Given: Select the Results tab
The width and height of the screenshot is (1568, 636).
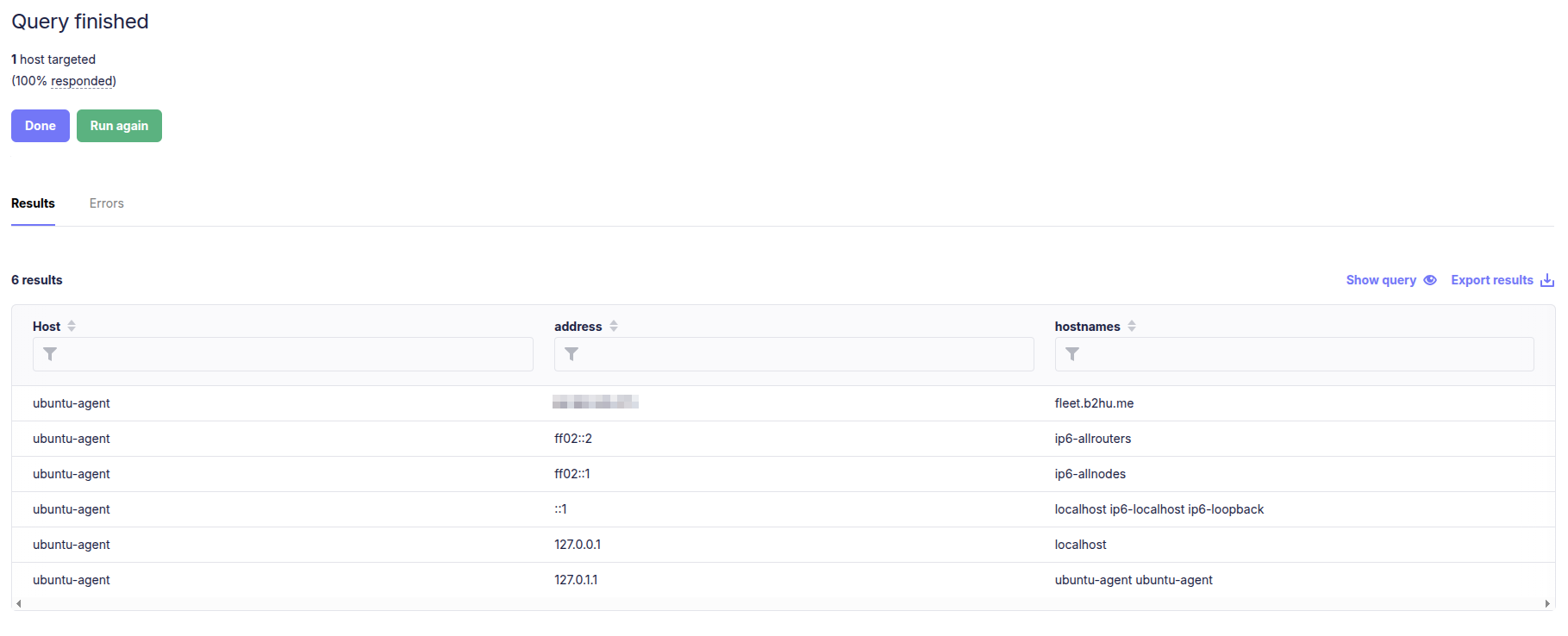Looking at the screenshot, I should coord(33,203).
